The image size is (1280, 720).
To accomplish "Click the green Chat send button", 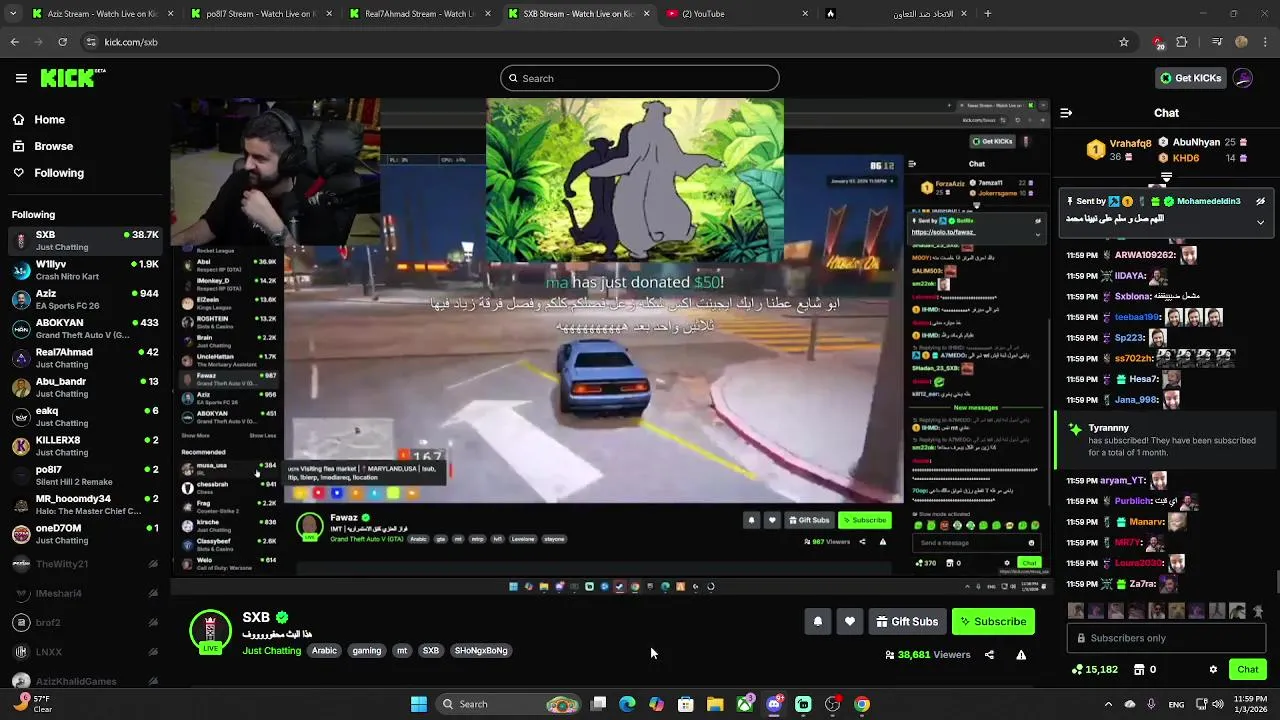I will [x=1247, y=669].
